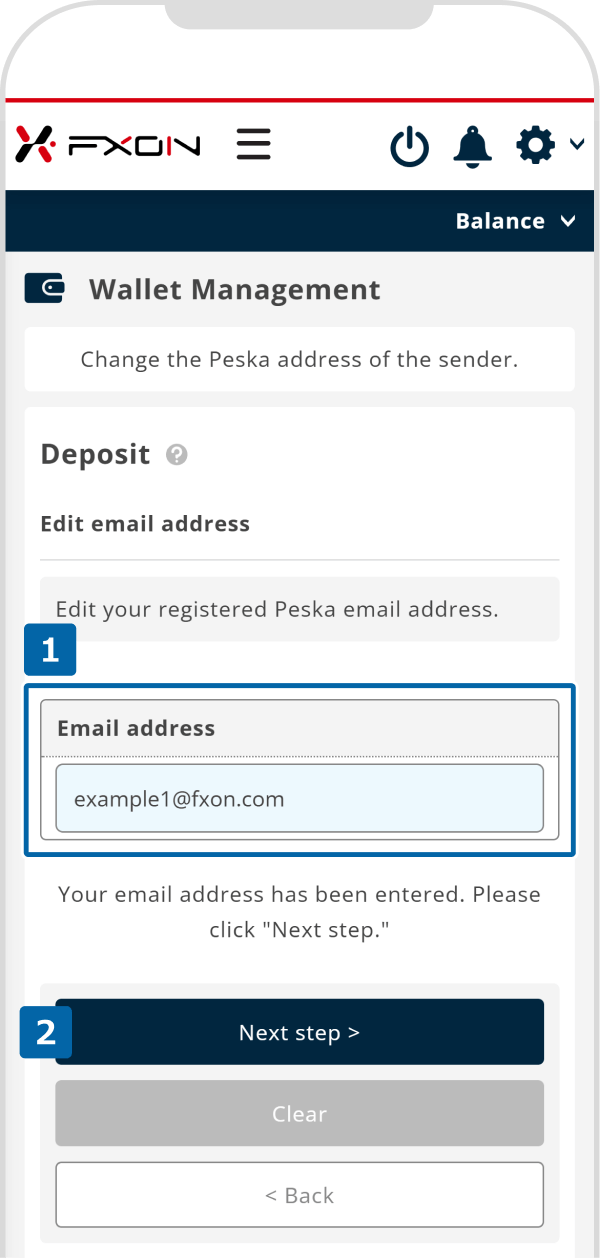This screenshot has width=600, height=1258.
Task: Click the blue step 2 badge
Action: click(x=46, y=1032)
